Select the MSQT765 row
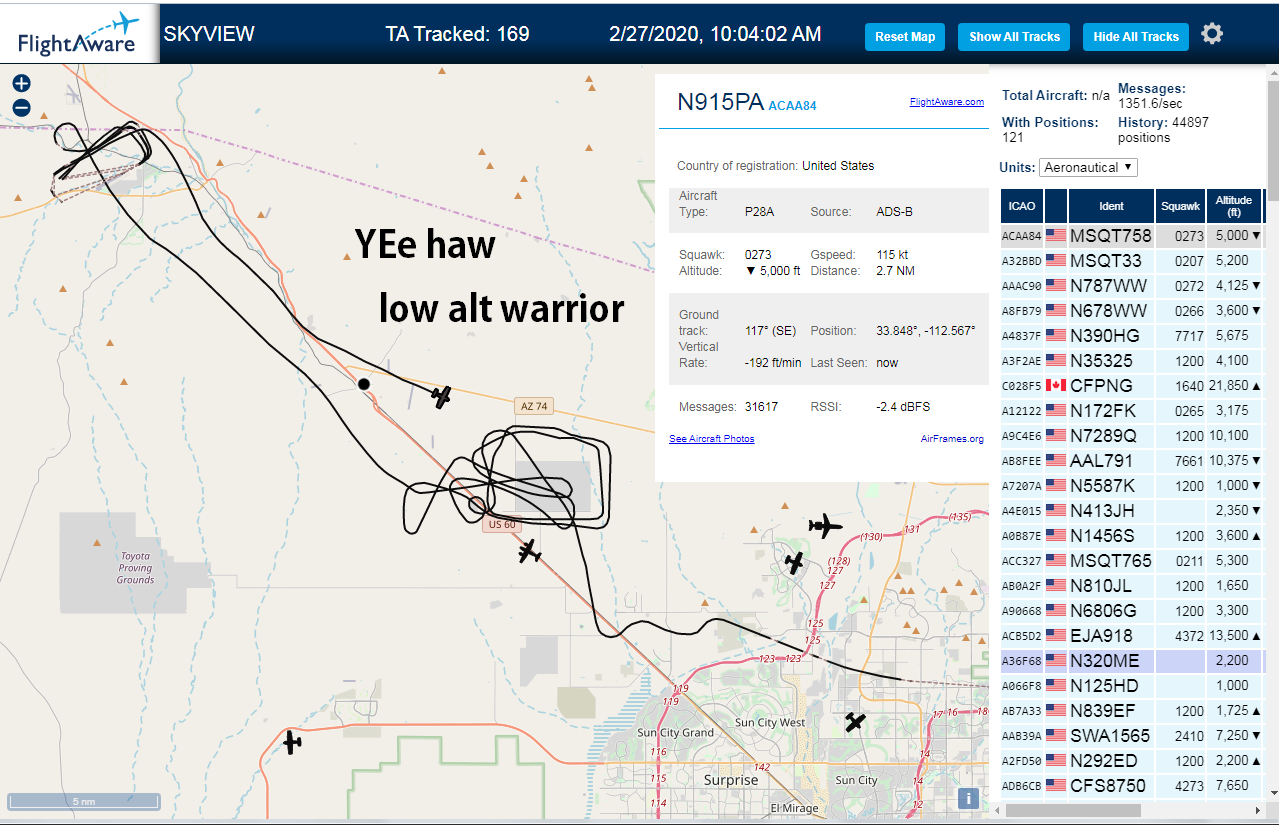1279x825 pixels. click(1131, 561)
